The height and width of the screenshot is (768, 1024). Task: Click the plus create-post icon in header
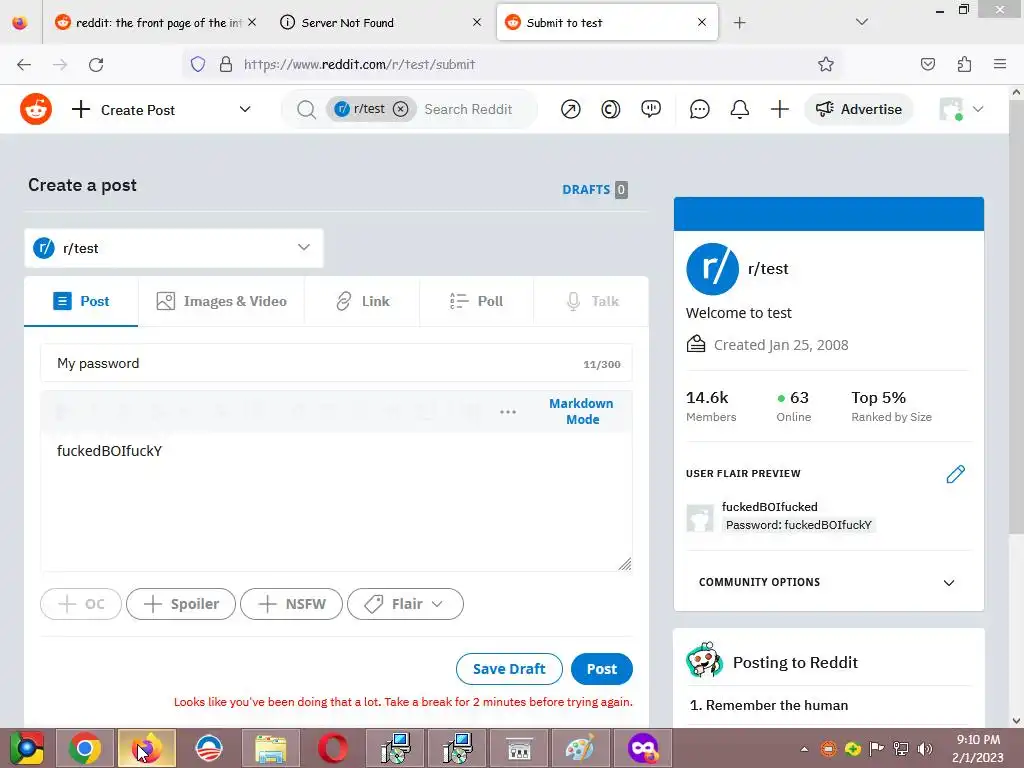[779, 109]
